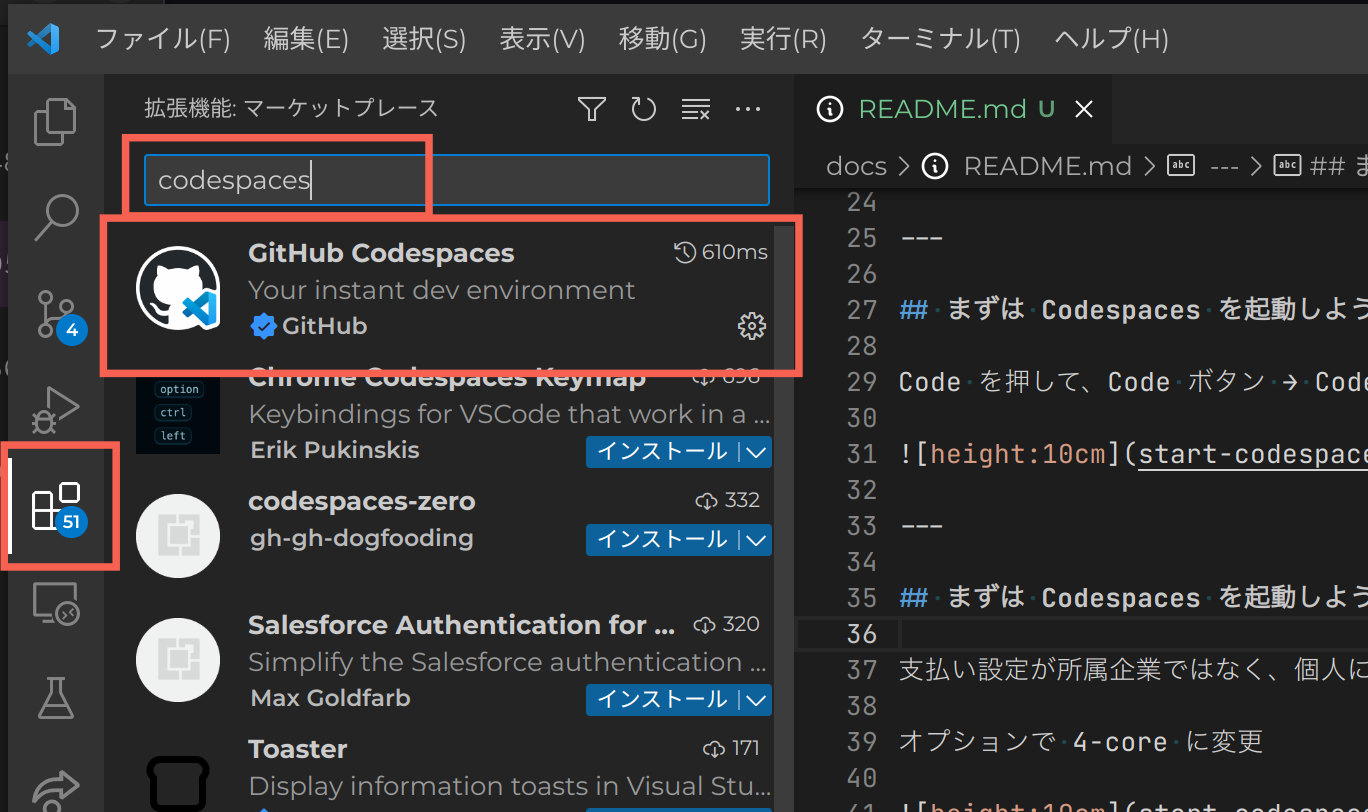This screenshot has width=1368, height=812.
Task: Open the 実行(R) menu
Action: pyautogui.click(x=783, y=39)
